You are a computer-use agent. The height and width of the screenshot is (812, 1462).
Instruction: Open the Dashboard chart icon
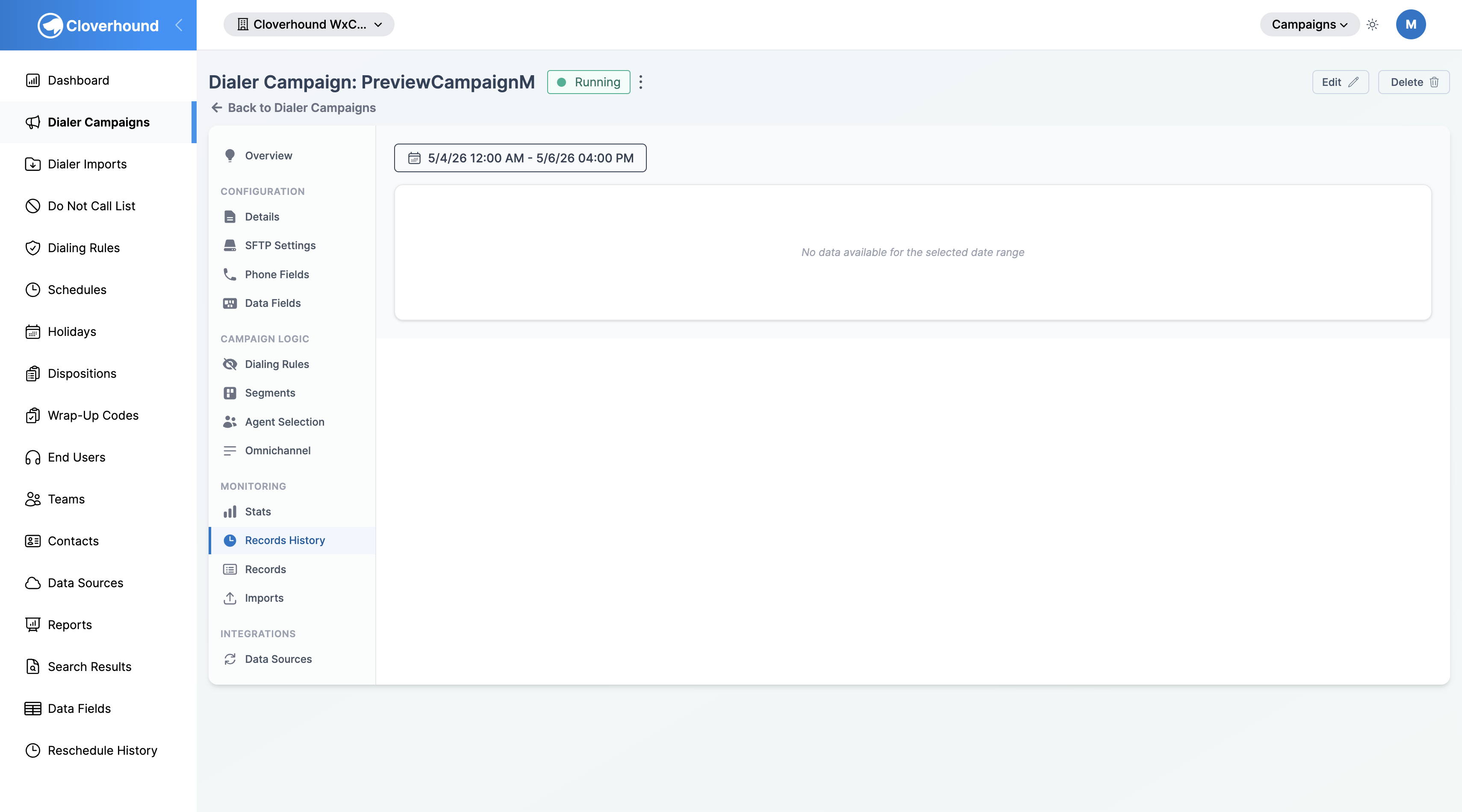(33, 81)
